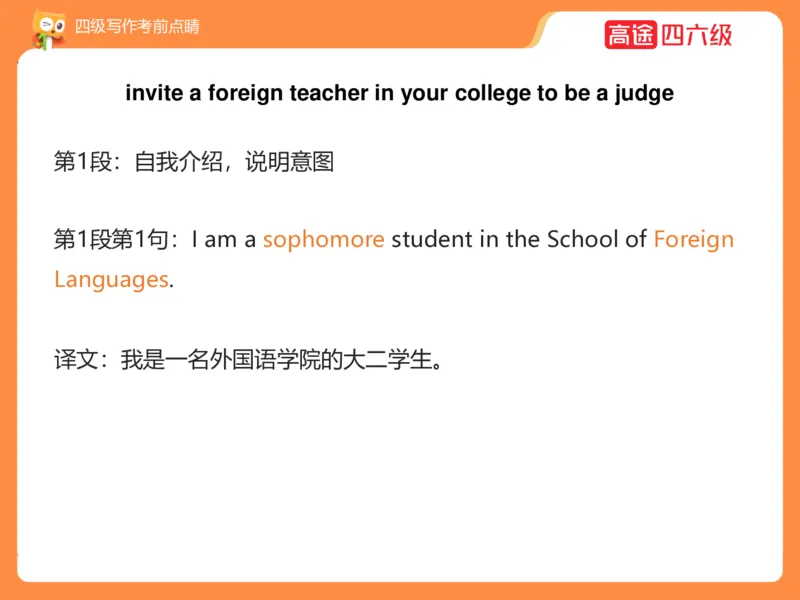Click the orange word "Languages"
The image size is (800, 600).
[x=111, y=279]
